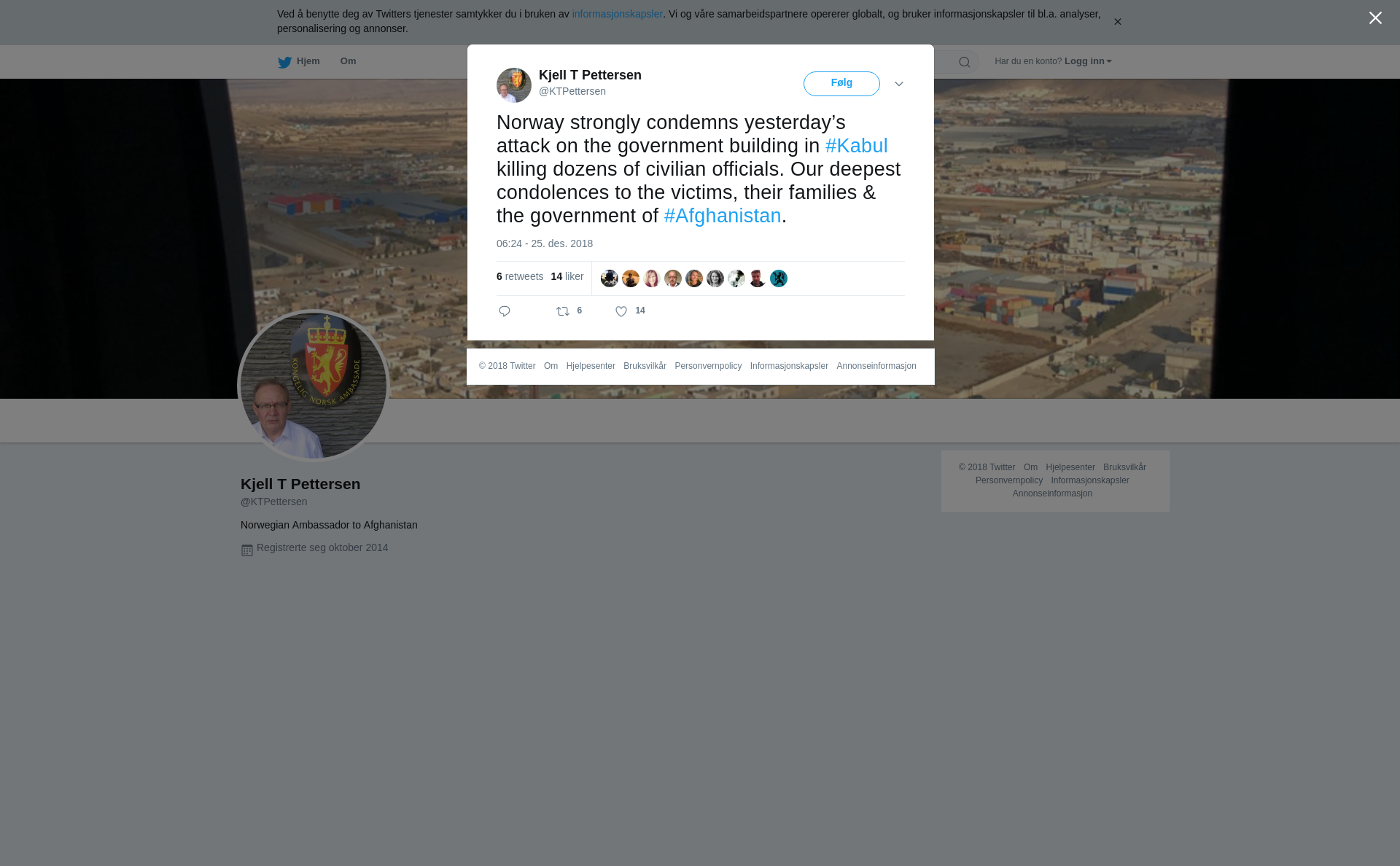
Task: Click the last teal liker avatar
Action: (x=779, y=278)
